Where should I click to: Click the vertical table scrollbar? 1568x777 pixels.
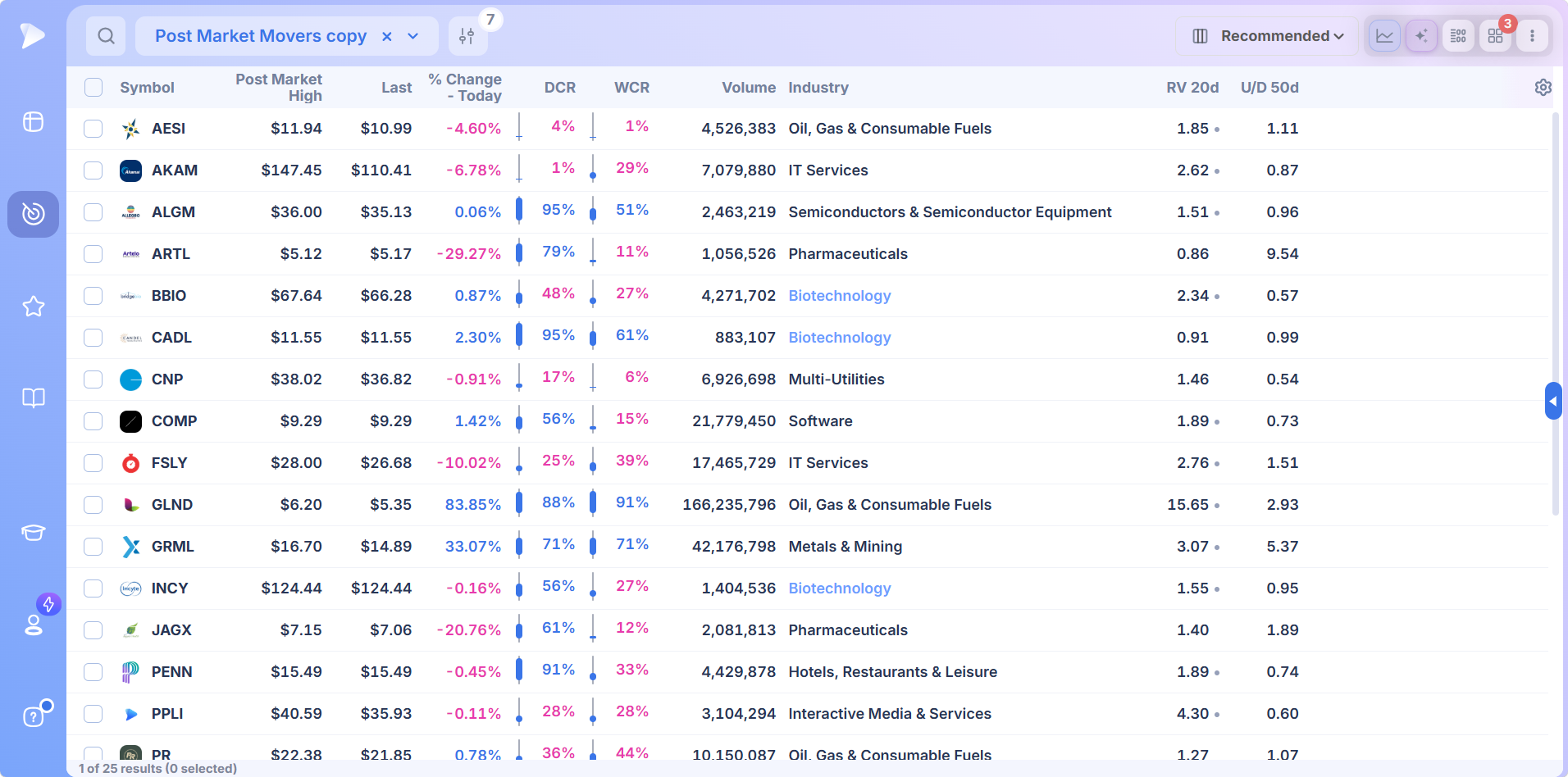pos(1556,314)
